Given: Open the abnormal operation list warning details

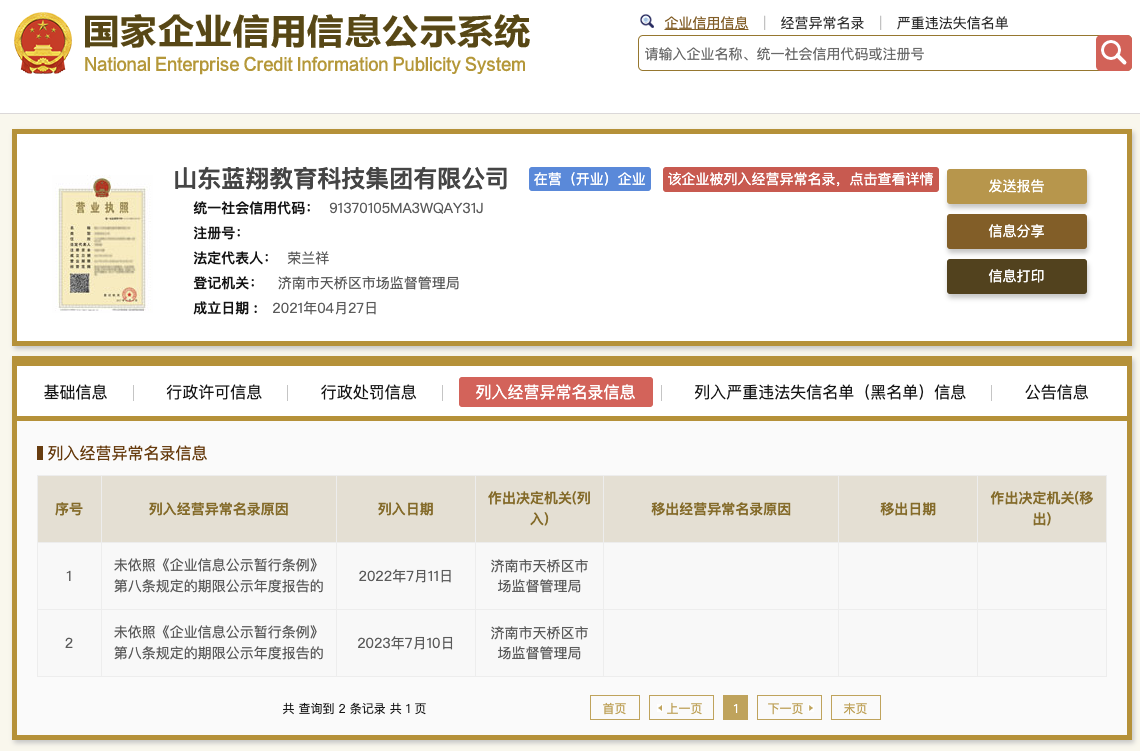Looking at the screenshot, I should click(x=800, y=179).
